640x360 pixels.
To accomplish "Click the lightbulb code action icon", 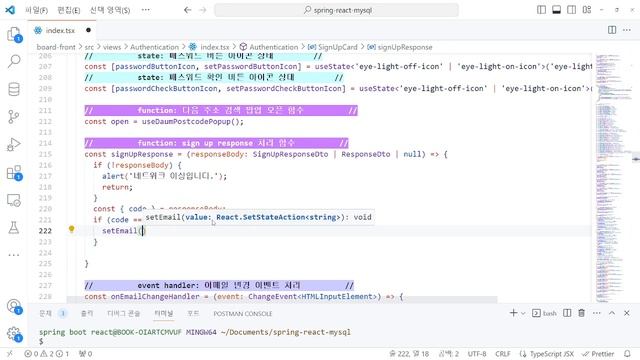I will [71, 229].
